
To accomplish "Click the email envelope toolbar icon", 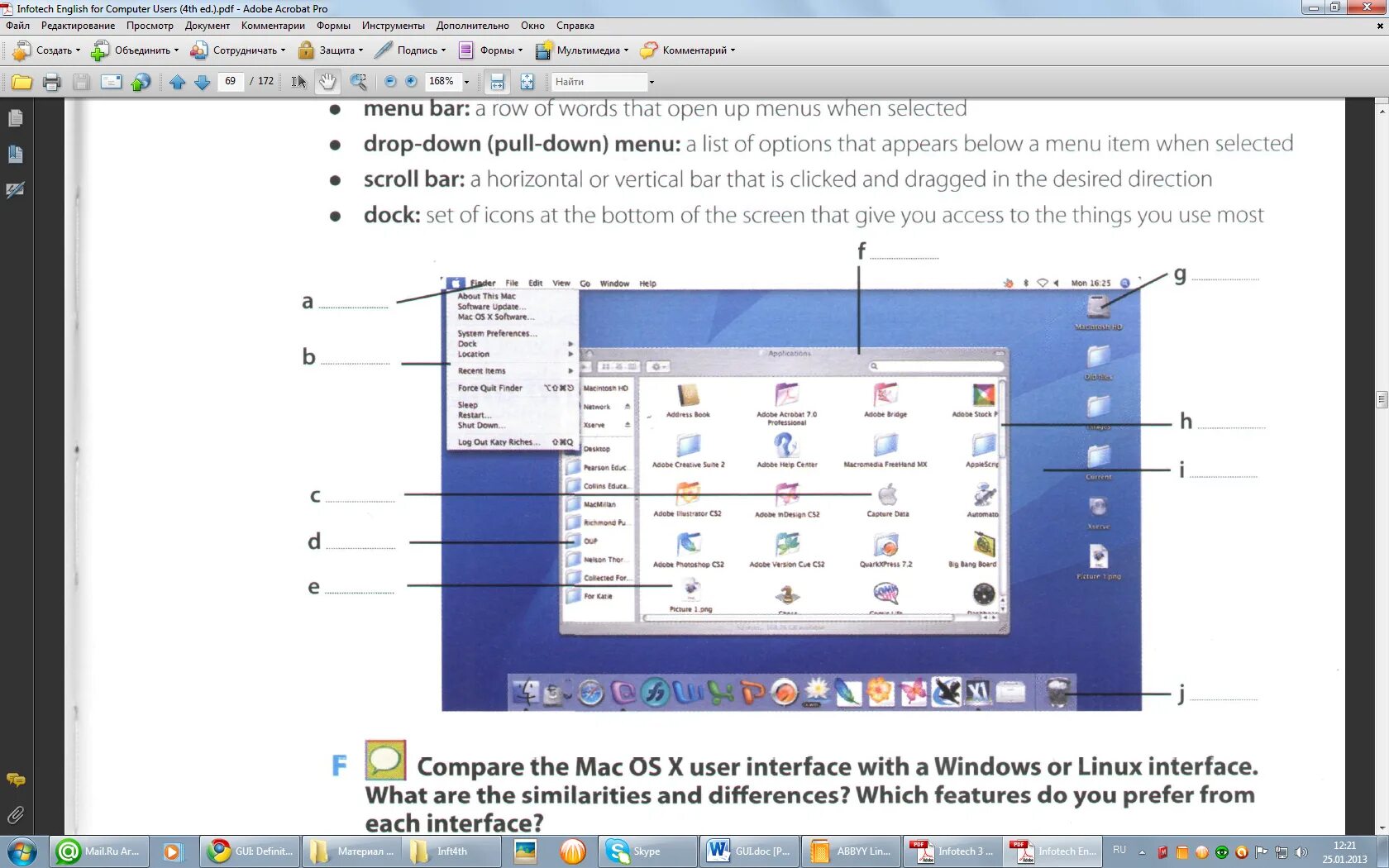I will [x=111, y=82].
